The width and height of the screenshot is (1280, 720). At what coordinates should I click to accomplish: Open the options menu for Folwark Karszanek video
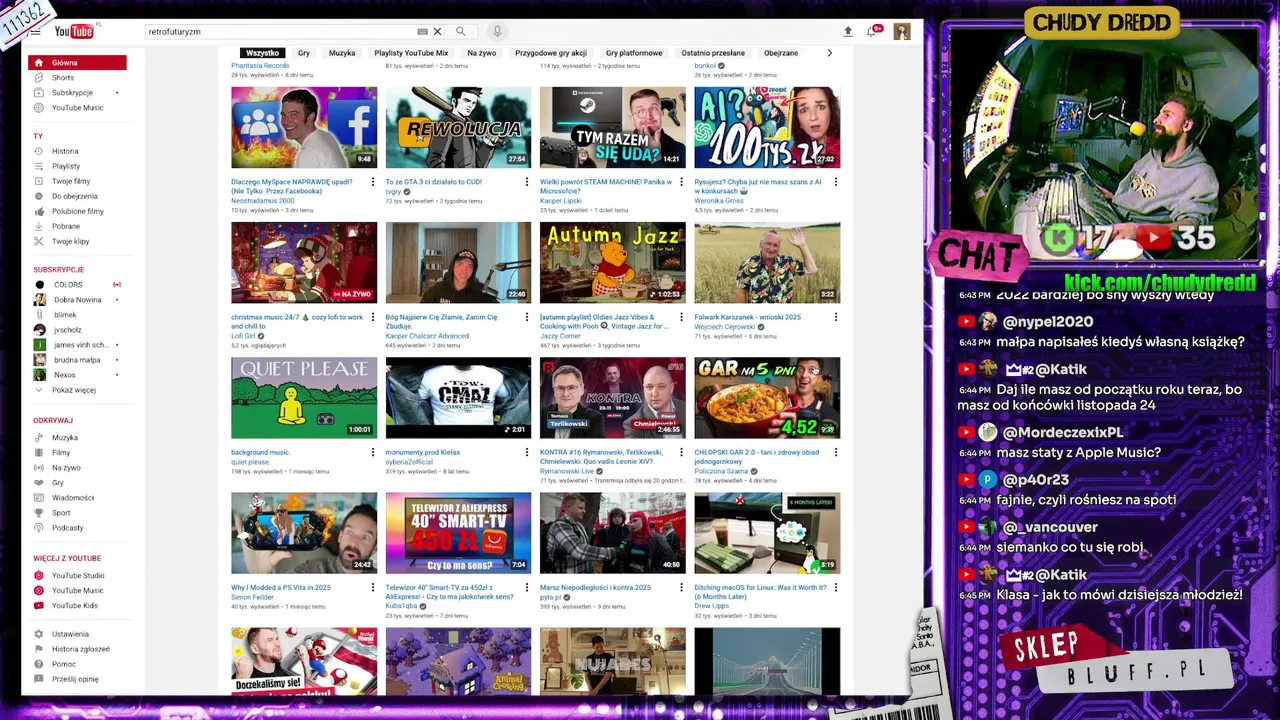[x=836, y=317]
